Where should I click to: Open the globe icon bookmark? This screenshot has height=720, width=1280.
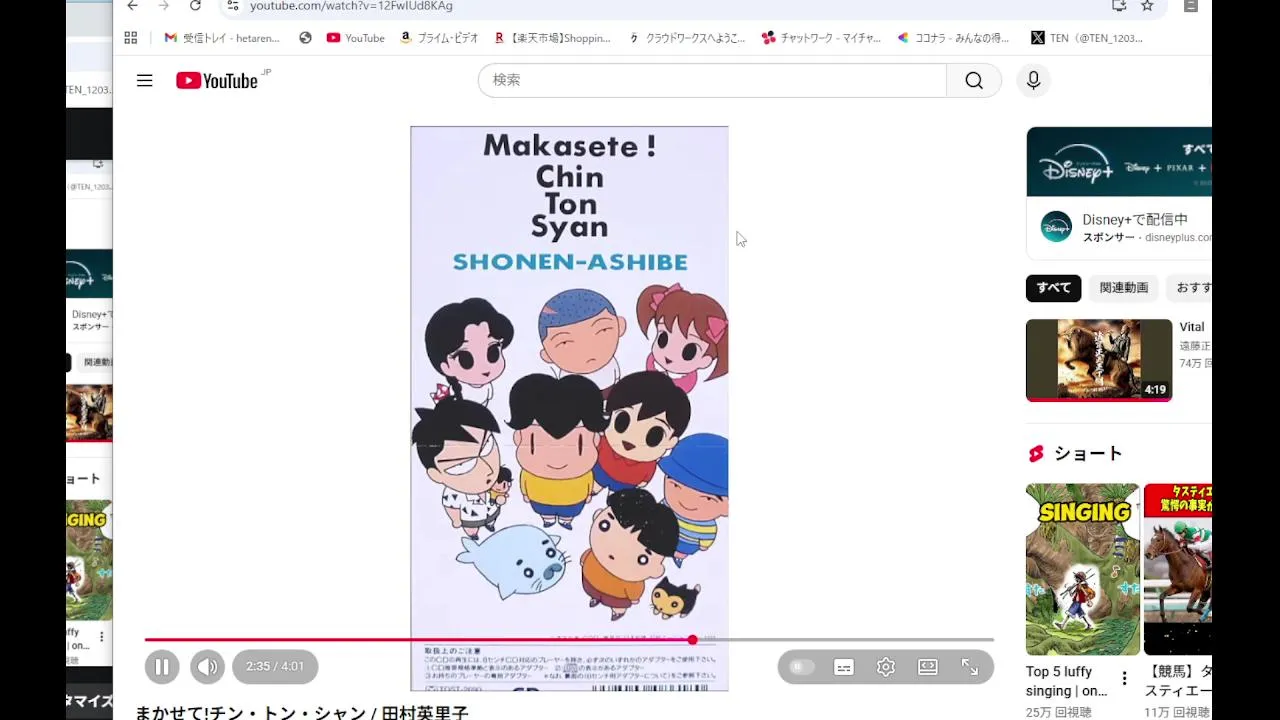click(x=306, y=38)
